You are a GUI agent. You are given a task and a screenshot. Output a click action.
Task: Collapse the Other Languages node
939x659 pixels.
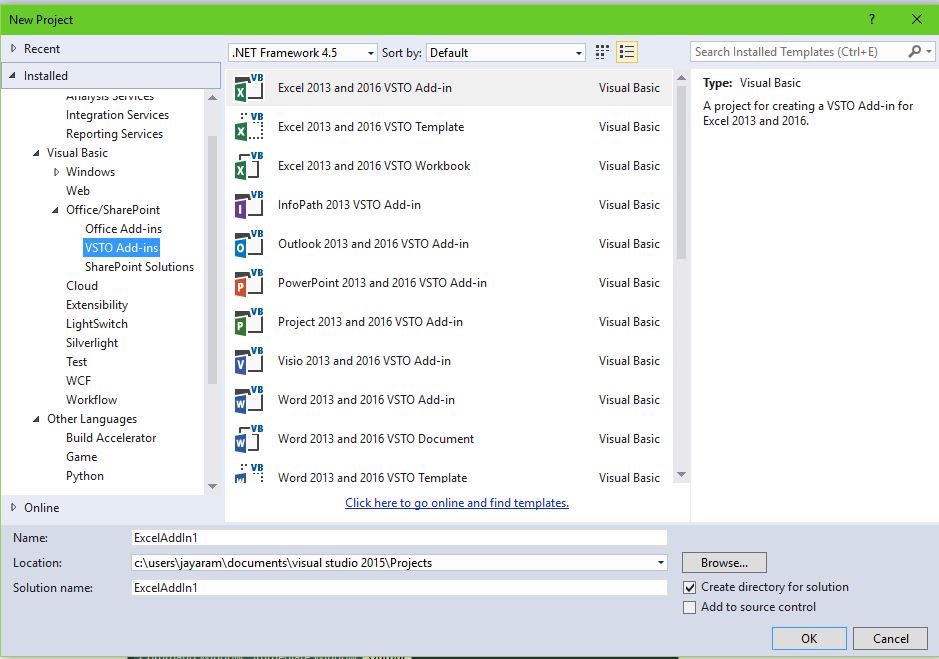(36, 419)
